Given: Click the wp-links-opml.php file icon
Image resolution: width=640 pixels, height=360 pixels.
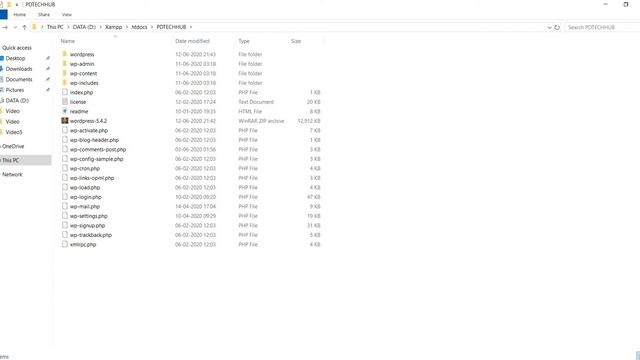Looking at the screenshot, I should pos(64,178).
